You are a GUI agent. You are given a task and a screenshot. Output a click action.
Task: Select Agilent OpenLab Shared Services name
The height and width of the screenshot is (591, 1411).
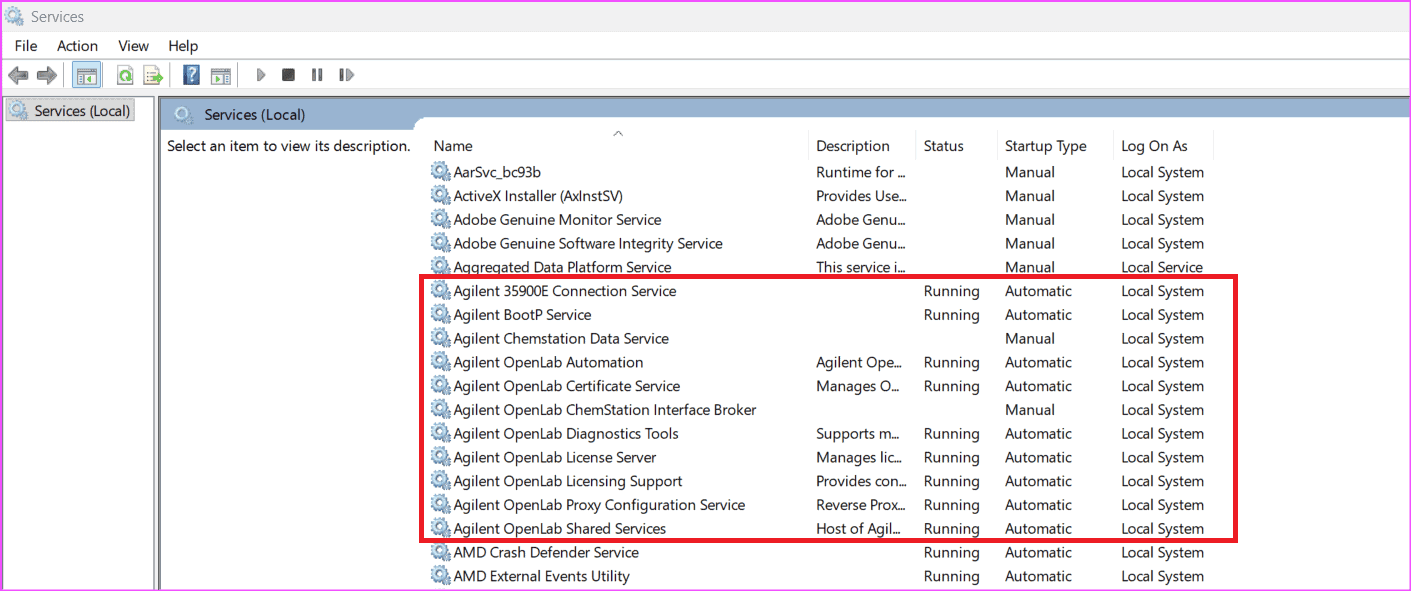click(x=560, y=528)
